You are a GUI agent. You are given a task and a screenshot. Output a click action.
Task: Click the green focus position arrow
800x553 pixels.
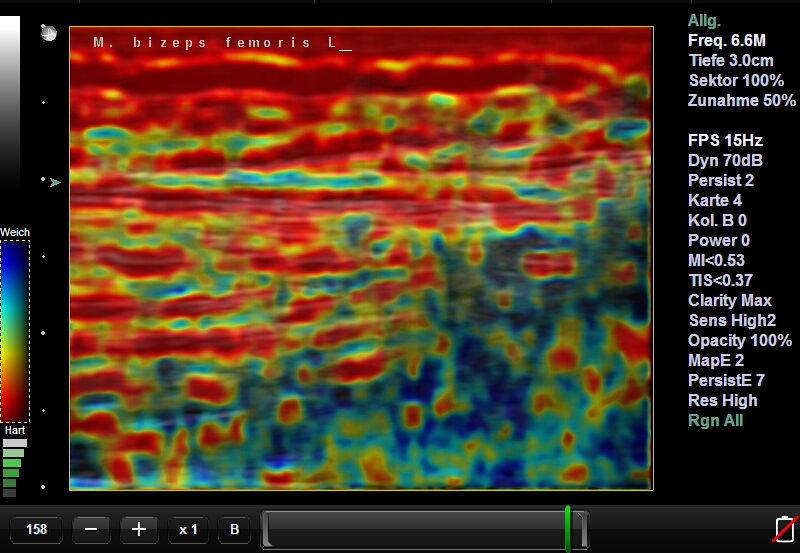55,182
